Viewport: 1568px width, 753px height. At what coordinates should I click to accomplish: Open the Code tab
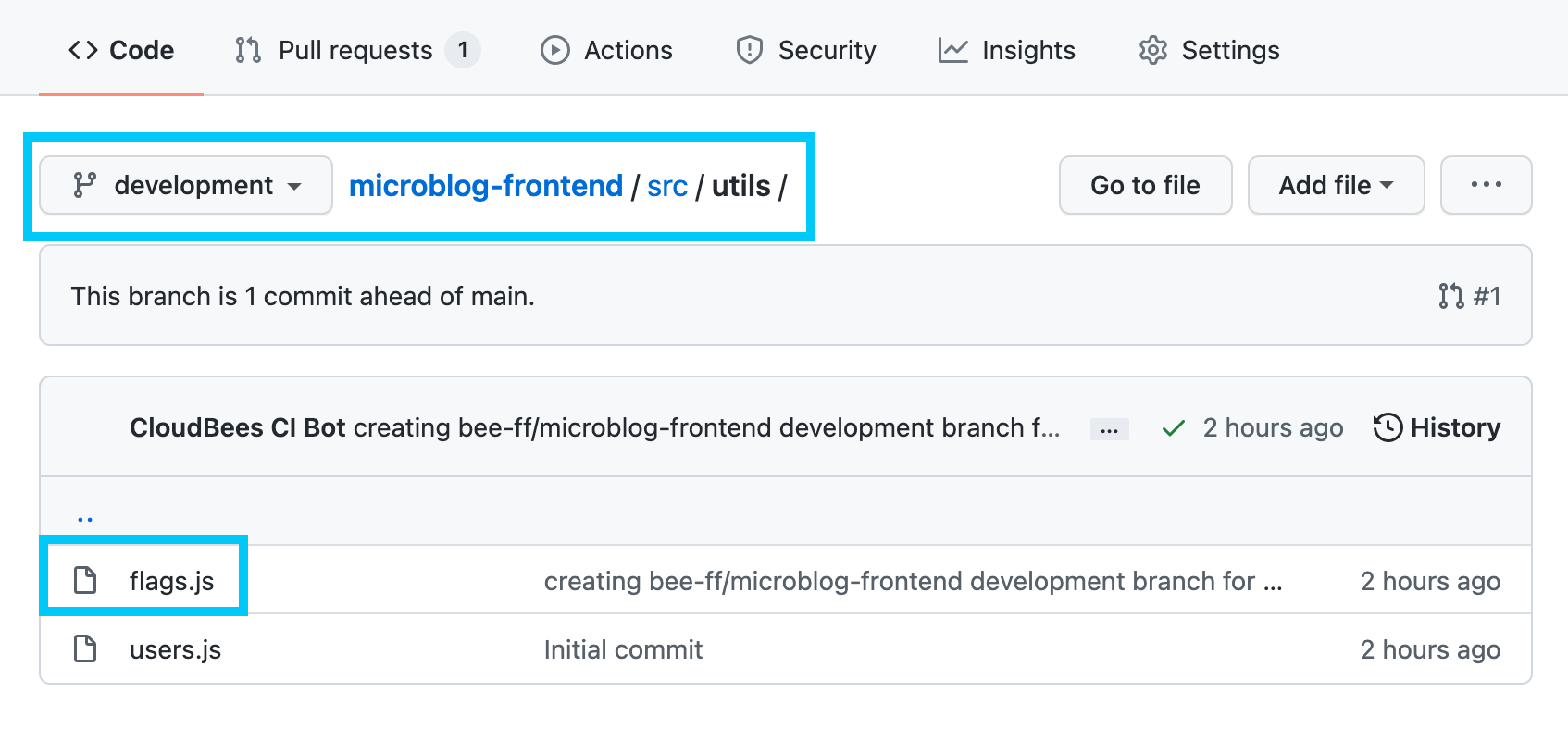121,50
